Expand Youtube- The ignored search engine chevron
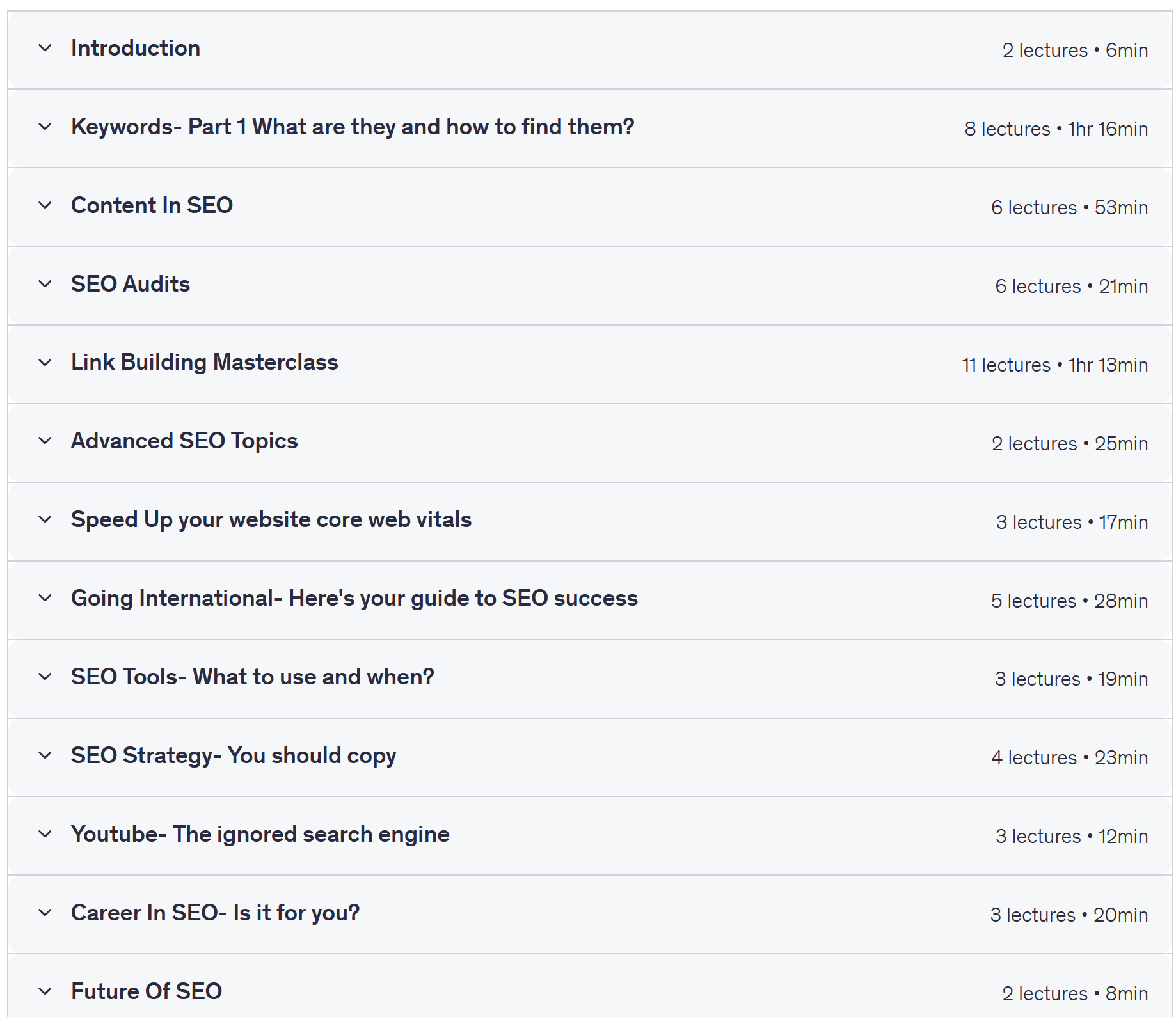Screen dimensions: 1176x1017 45,834
